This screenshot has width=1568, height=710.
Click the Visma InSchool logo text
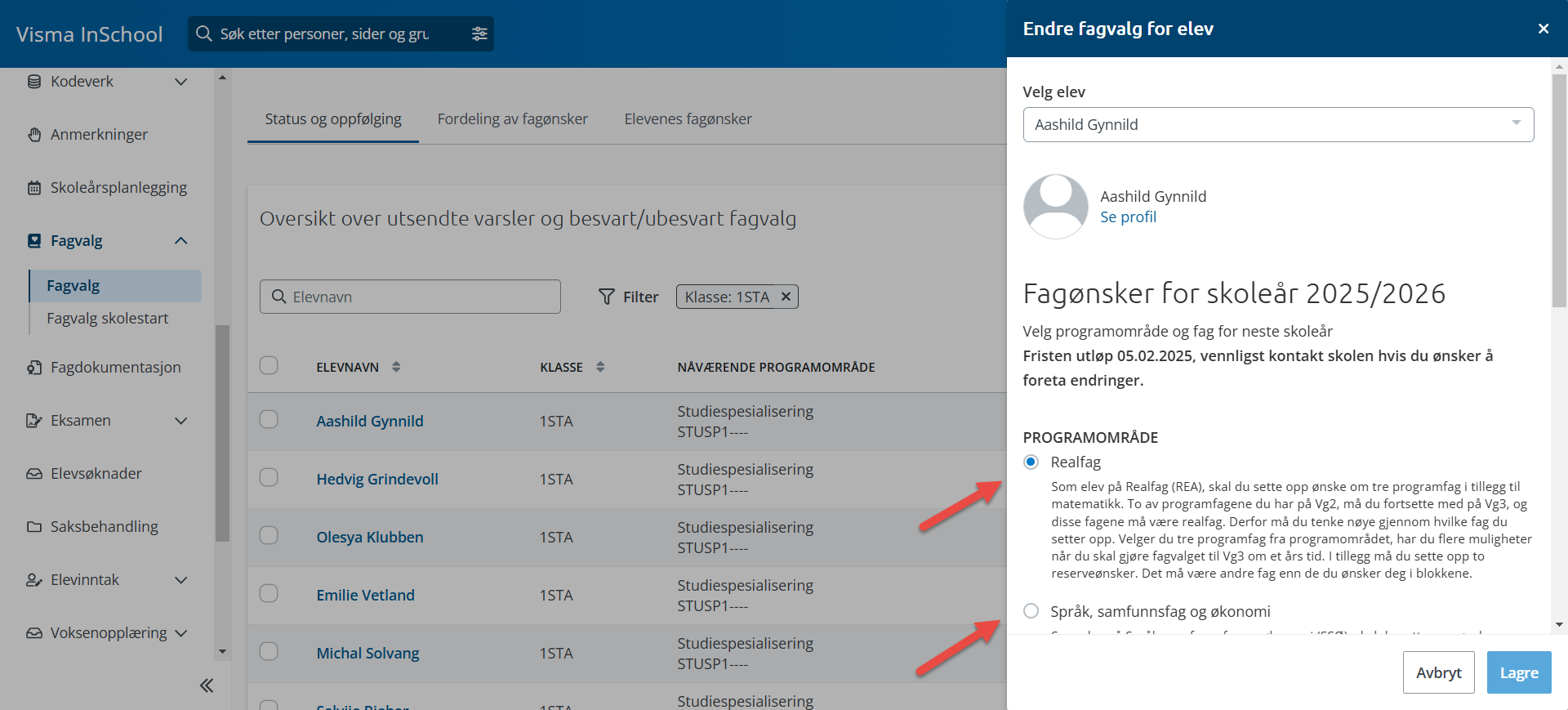(90, 34)
